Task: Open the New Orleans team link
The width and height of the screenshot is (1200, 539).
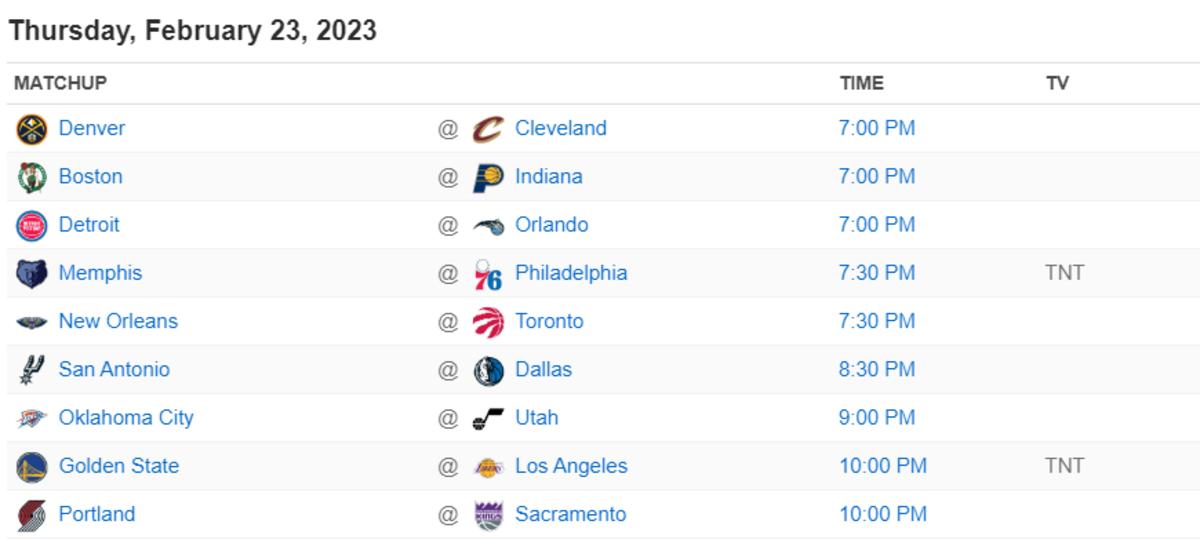Action: point(118,321)
